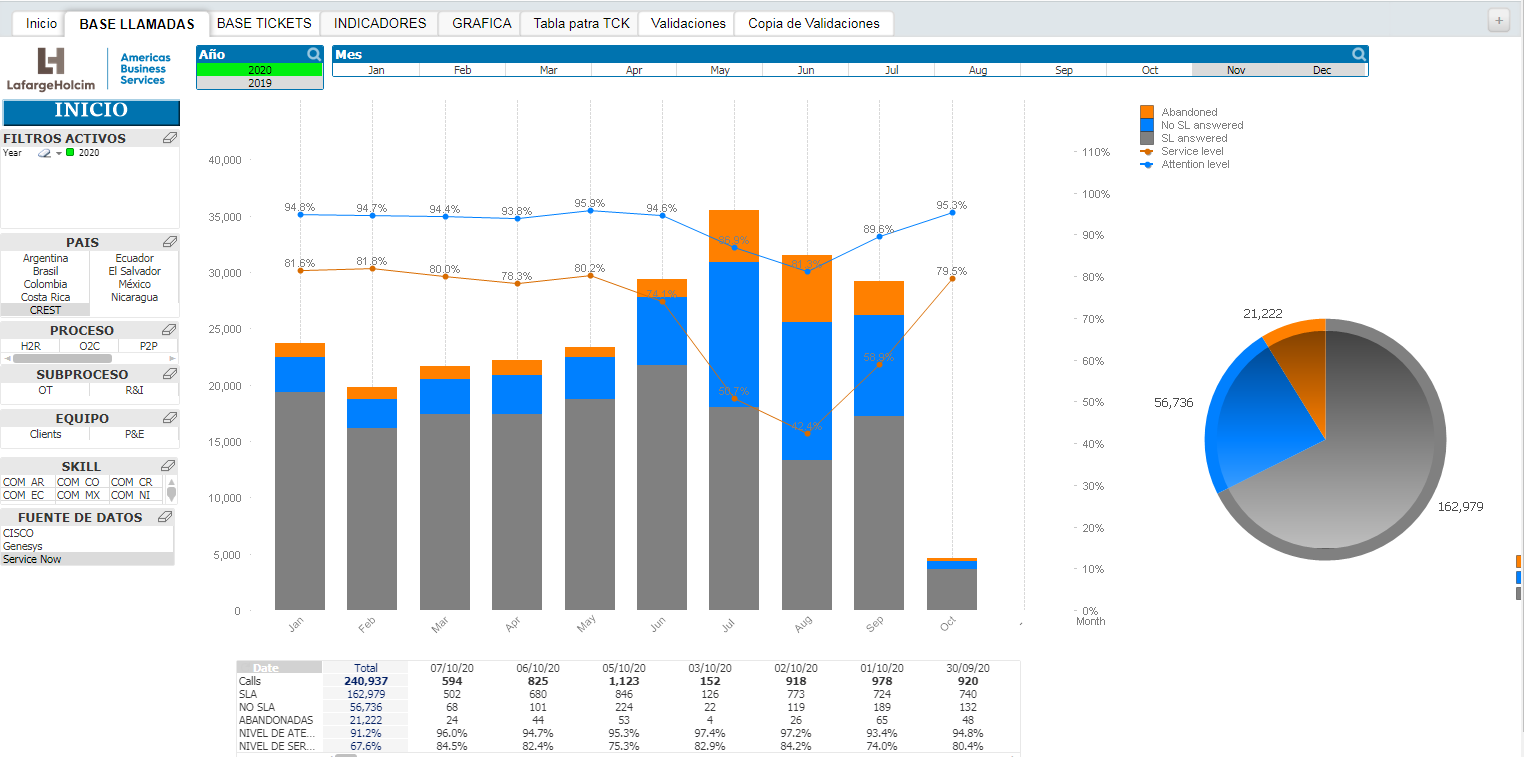1524x757 pixels.
Task: Click the INICIO button
Action: [90, 111]
